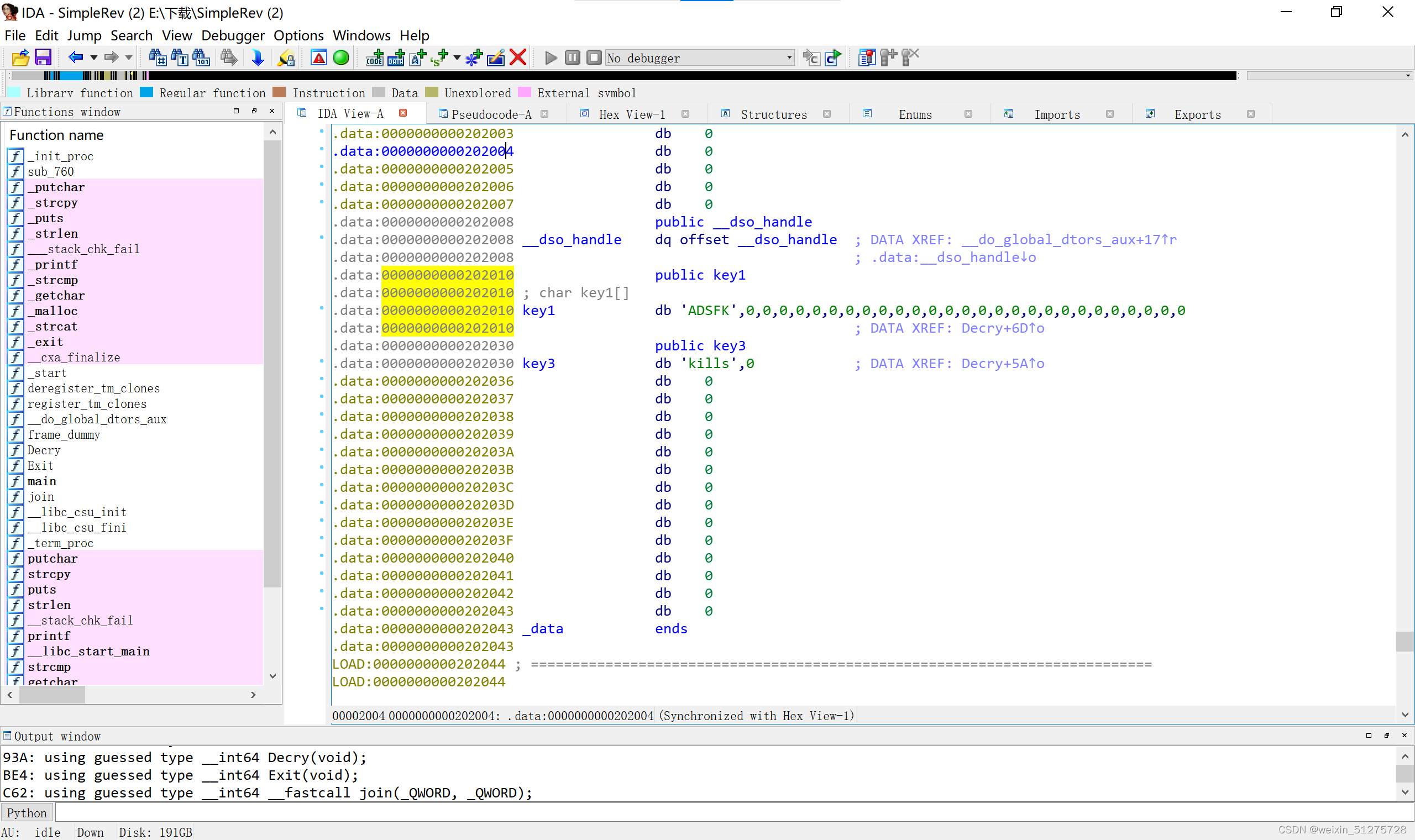
Task: Click the grayed 'C' step icon
Action: click(x=811, y=57)
